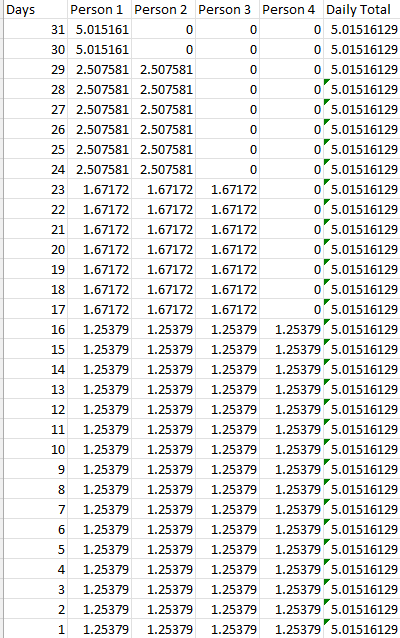Select the Person 2 header cell

point(163,10)
